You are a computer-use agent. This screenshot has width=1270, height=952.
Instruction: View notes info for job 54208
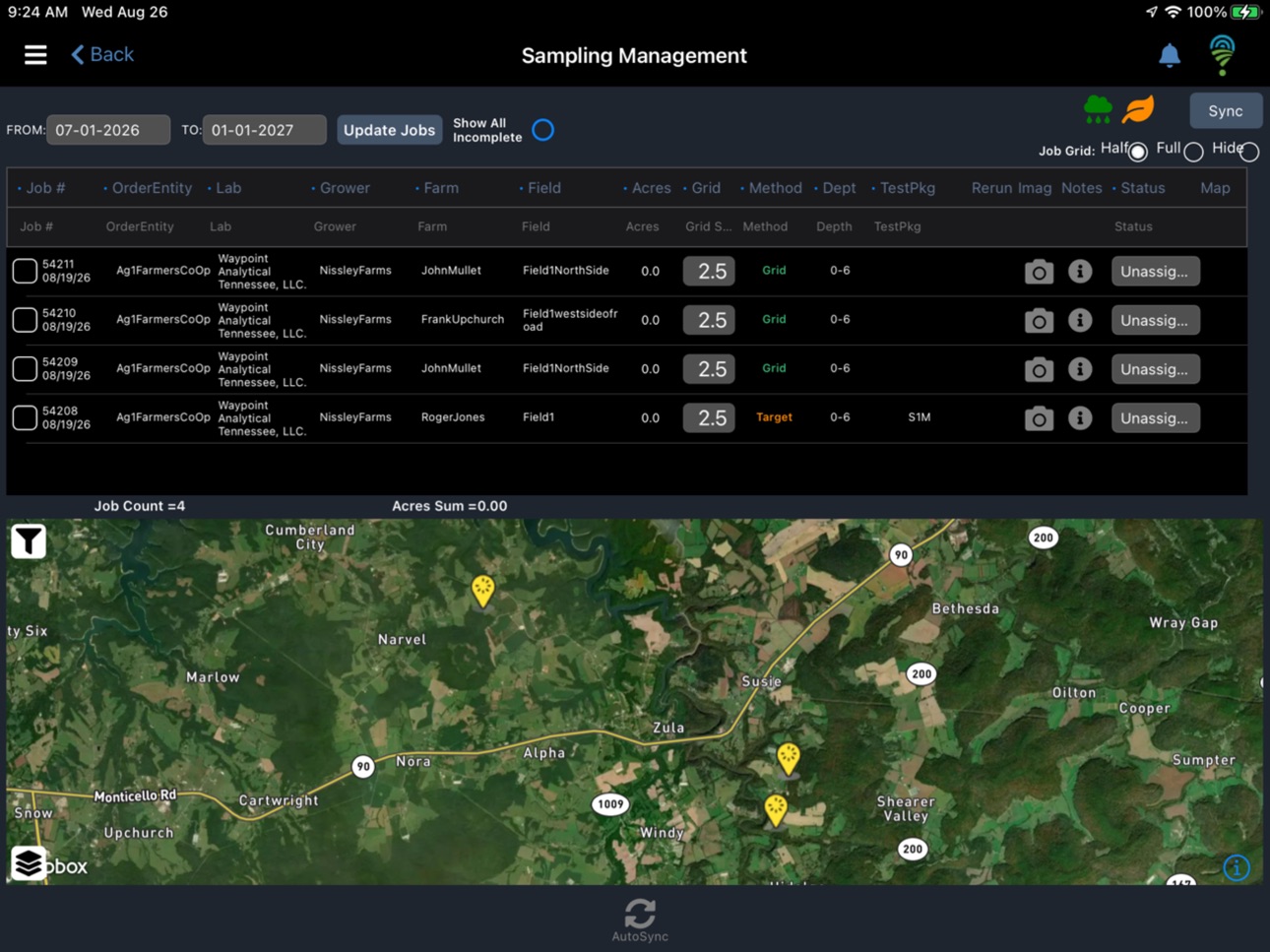pyautogui.click(x=1080, y=417)
